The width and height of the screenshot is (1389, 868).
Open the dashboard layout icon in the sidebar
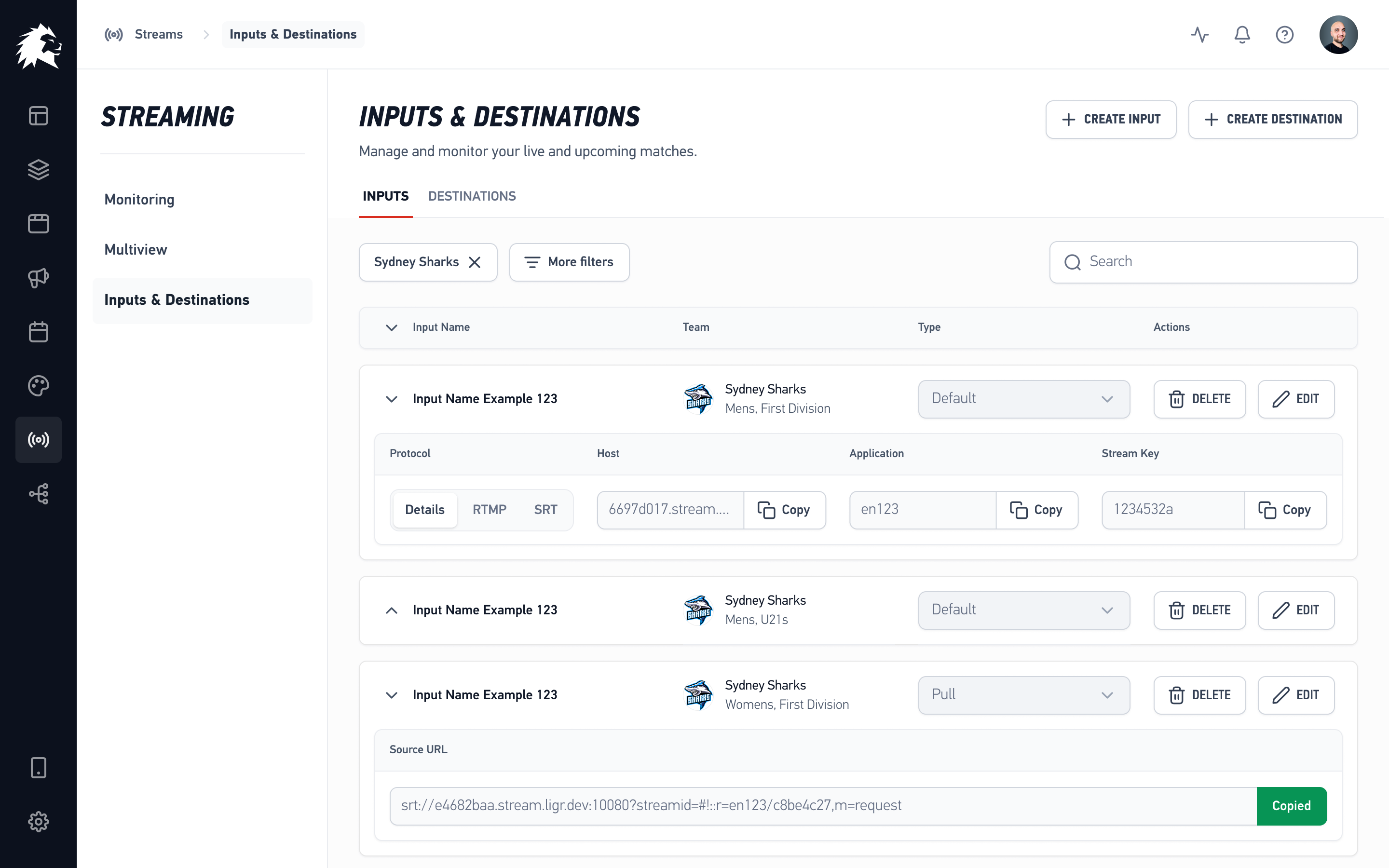coord(39,116)
